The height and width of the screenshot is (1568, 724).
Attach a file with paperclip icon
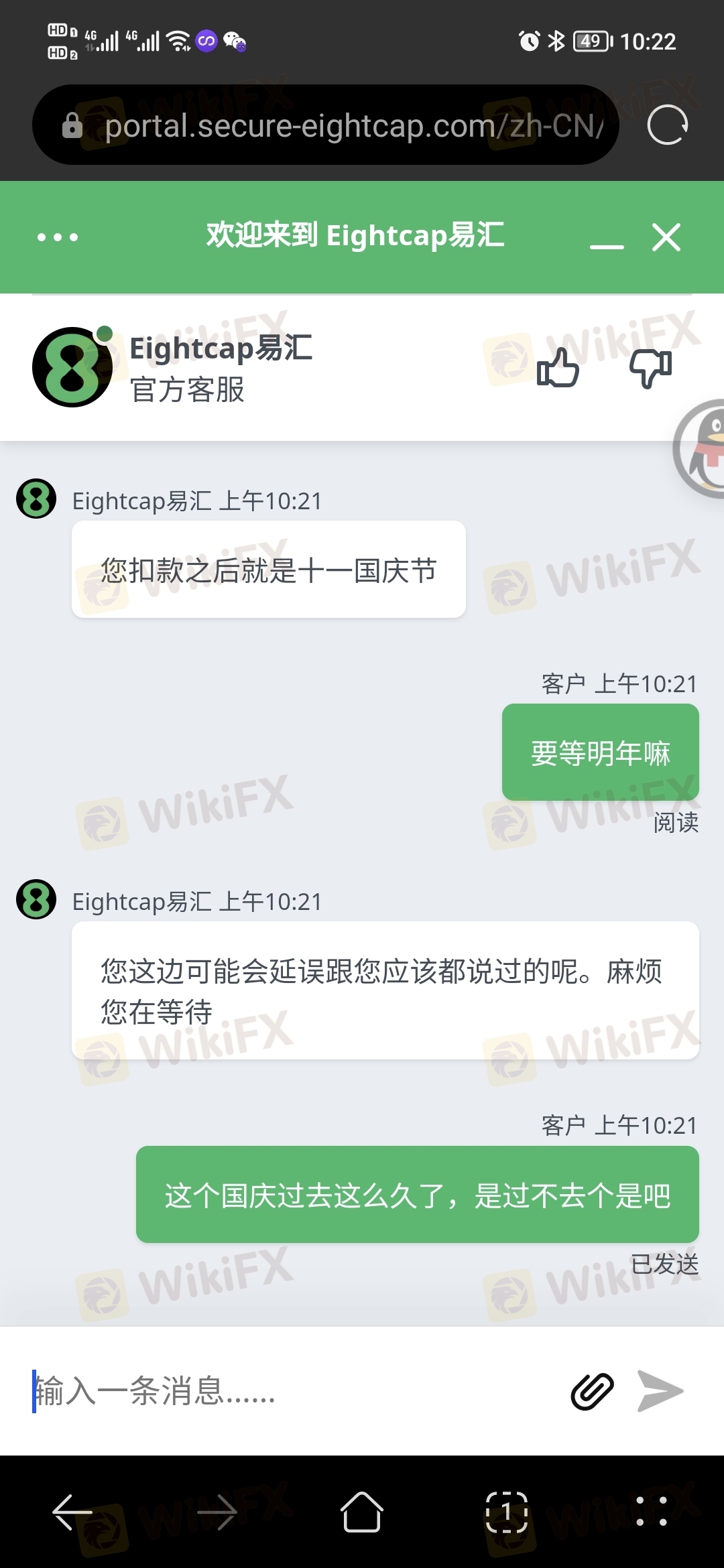click(592, 1391)
